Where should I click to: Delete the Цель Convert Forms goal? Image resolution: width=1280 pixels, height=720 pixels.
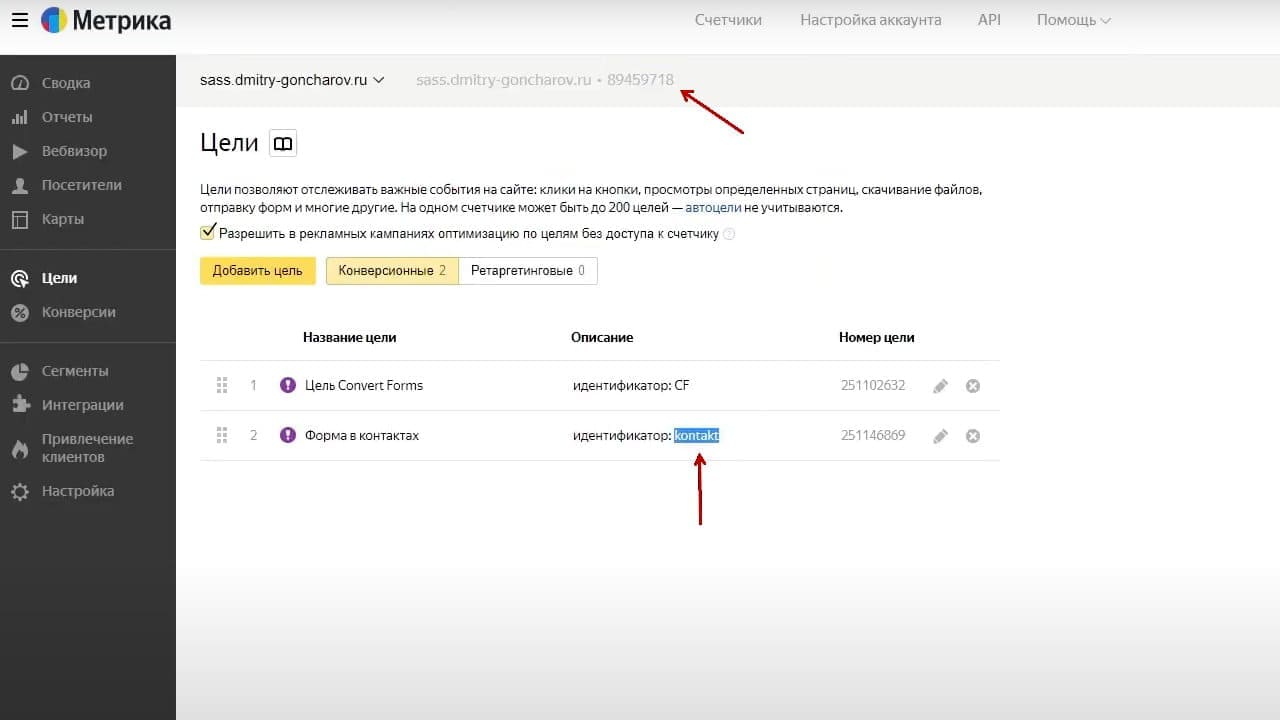973,386
